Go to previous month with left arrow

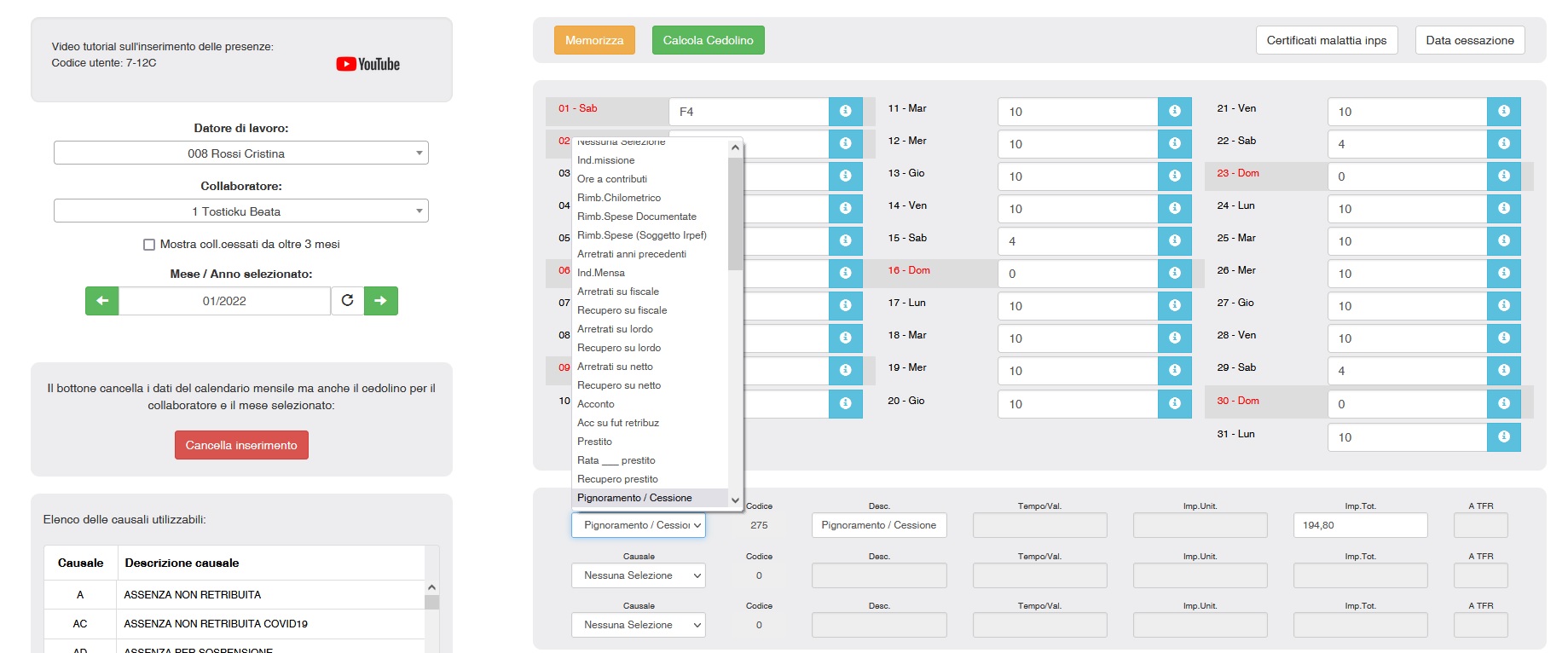(x=102, y=301)
